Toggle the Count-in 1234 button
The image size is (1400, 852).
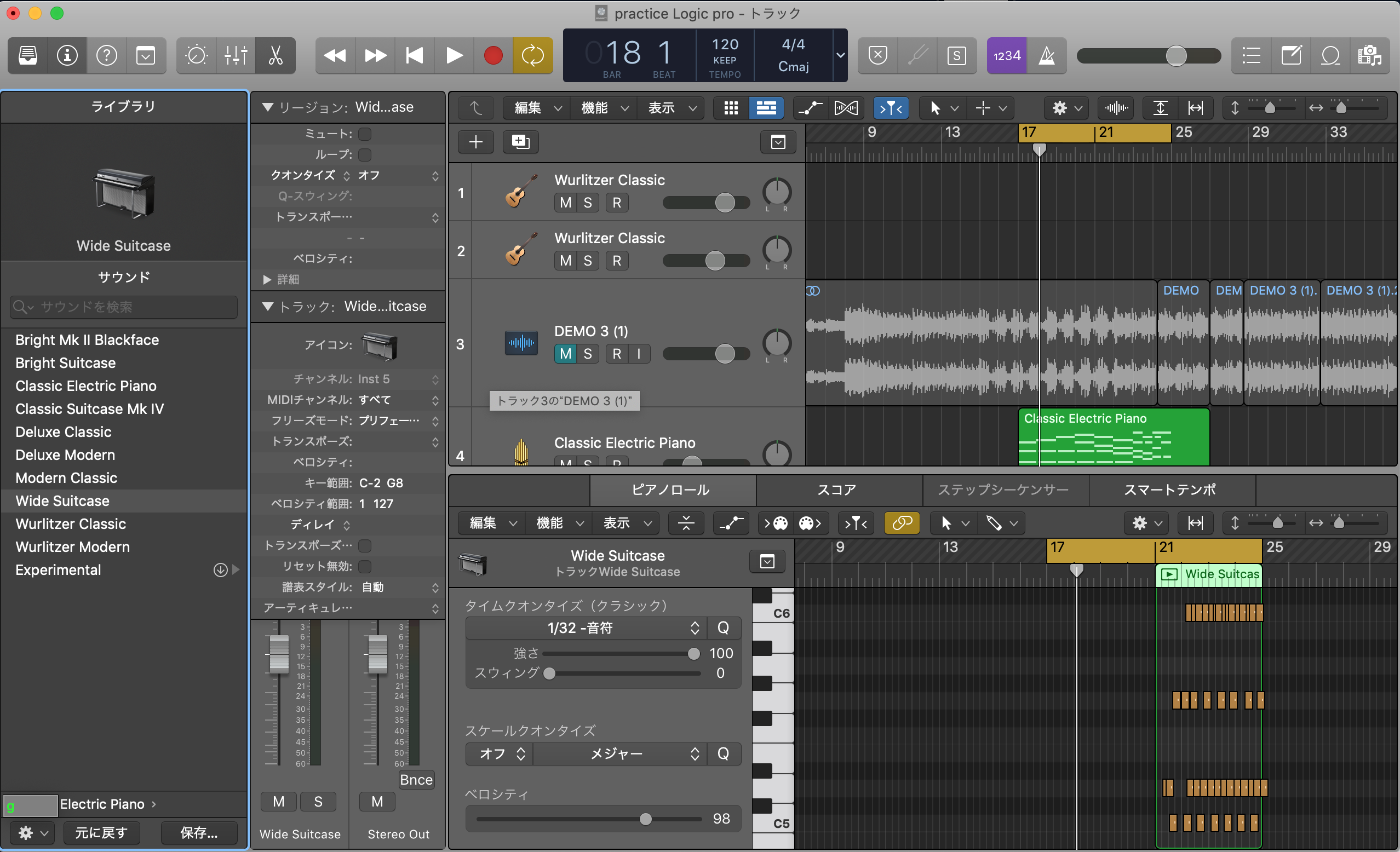tap(1007, 56)
